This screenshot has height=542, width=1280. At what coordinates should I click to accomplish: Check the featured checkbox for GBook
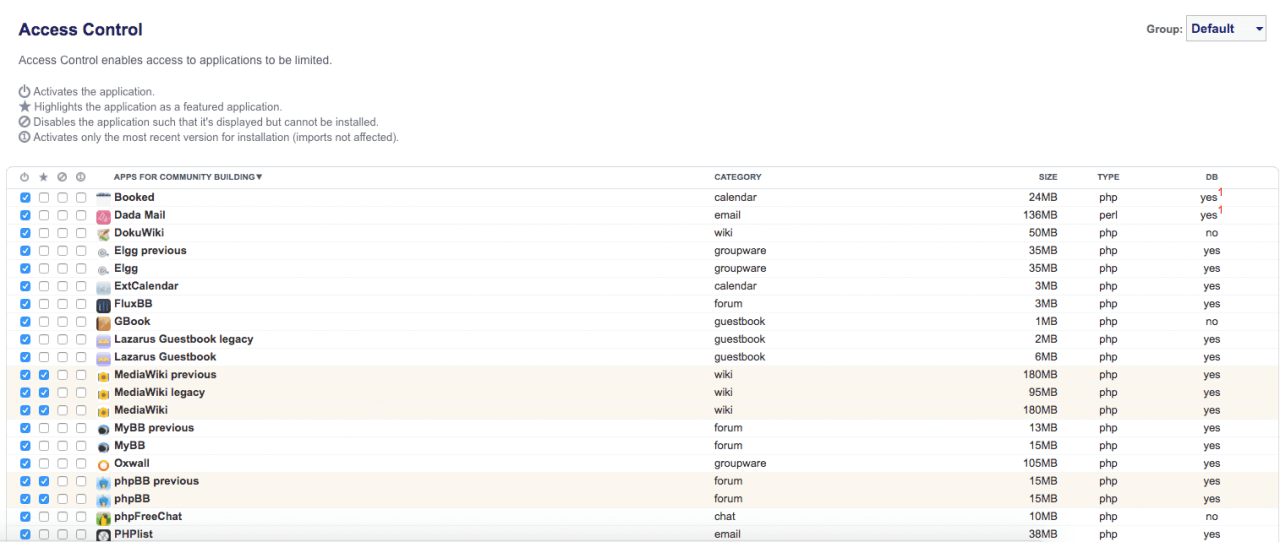[44, 321]
